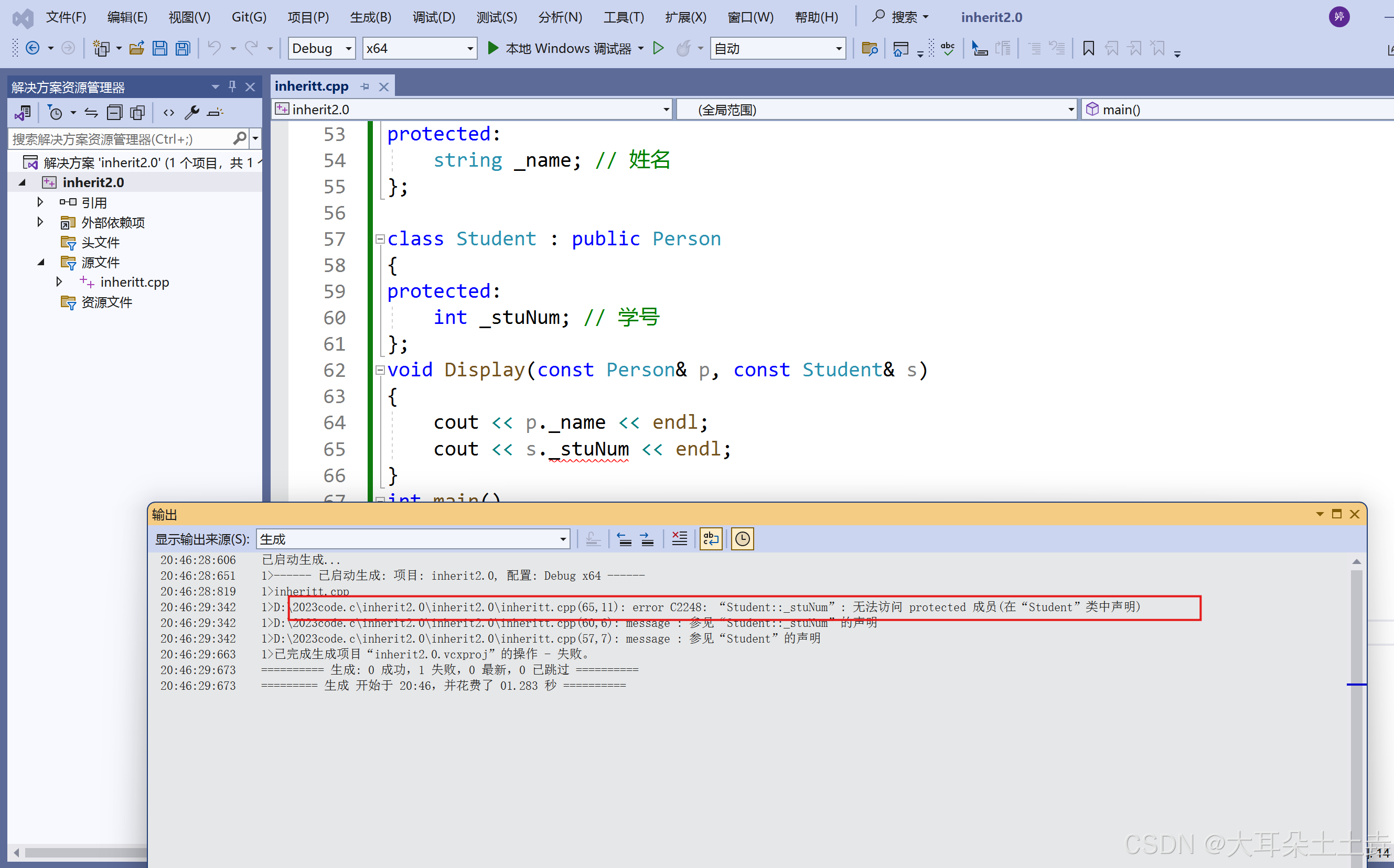Screen dimensions: 1394x868
Task: Collapse the class Student code block
Action: pyautogui.click(x=380, y=239)
